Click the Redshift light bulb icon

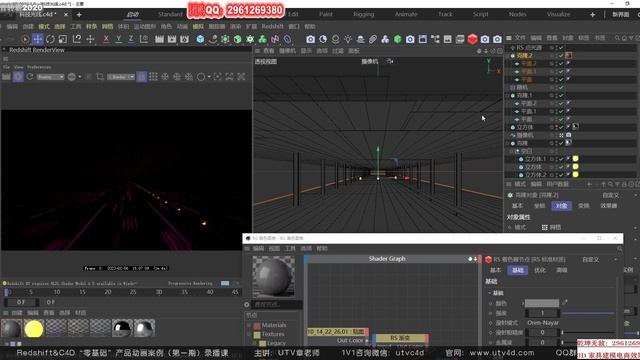(348, 39)
